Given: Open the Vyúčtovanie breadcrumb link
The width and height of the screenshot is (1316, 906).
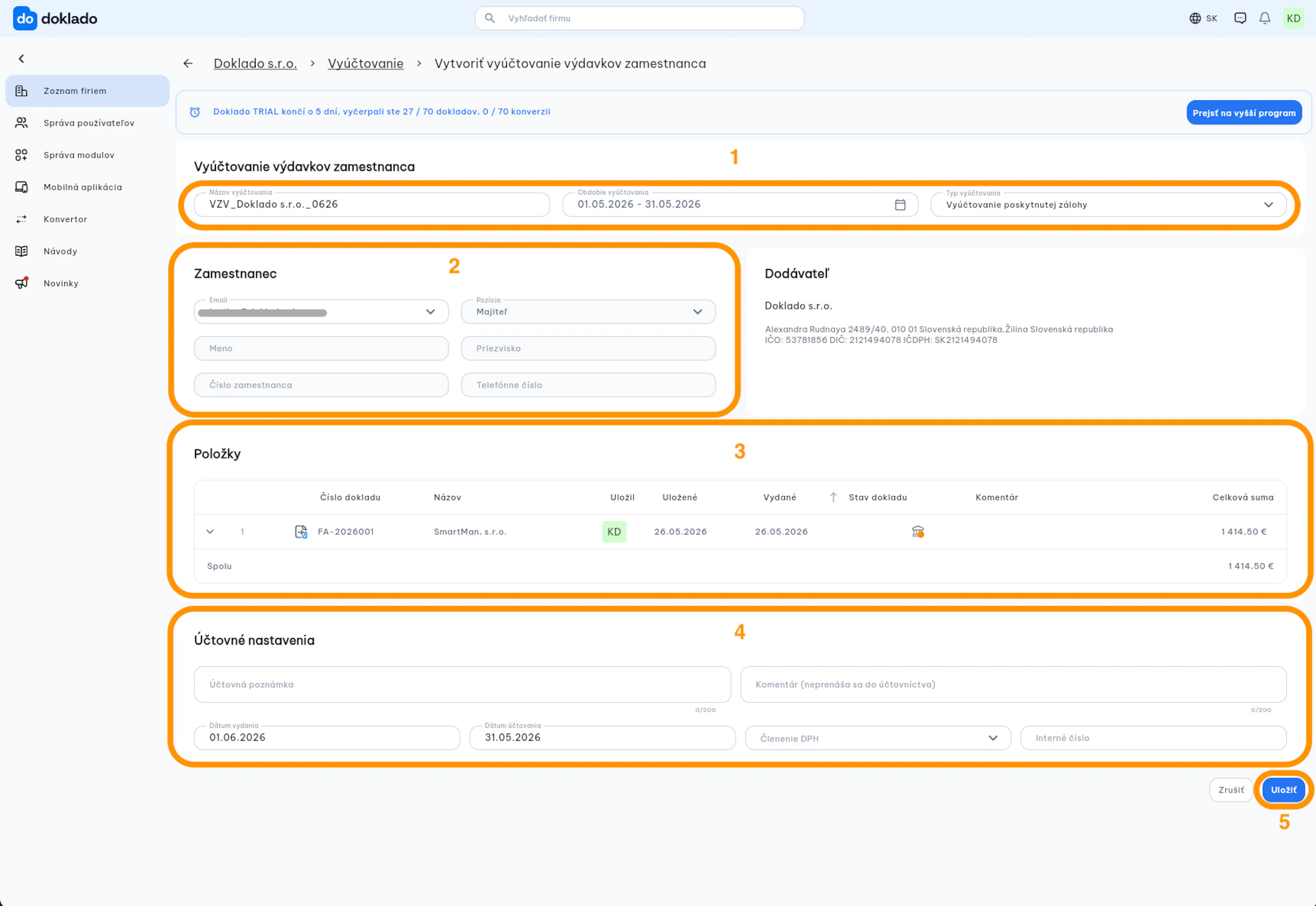Looking at the screenshot, I should [365, 63].
